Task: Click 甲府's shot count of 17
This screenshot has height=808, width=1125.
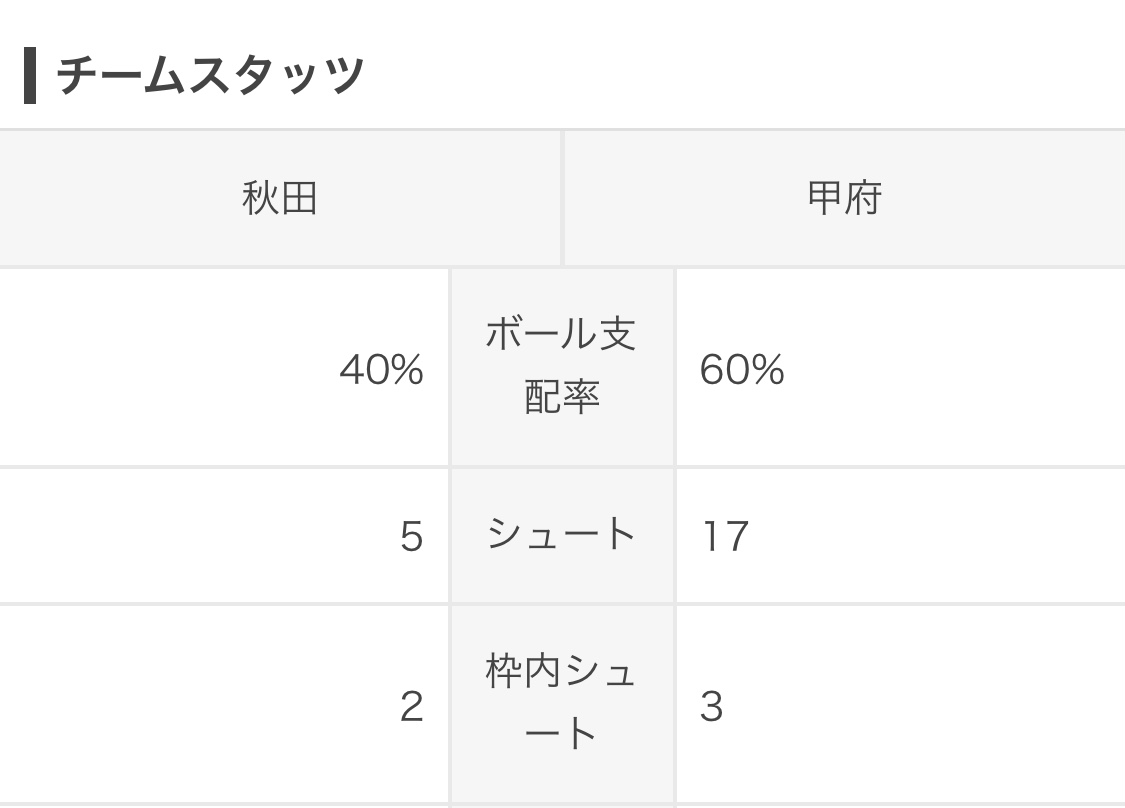Action: [725, 537]
